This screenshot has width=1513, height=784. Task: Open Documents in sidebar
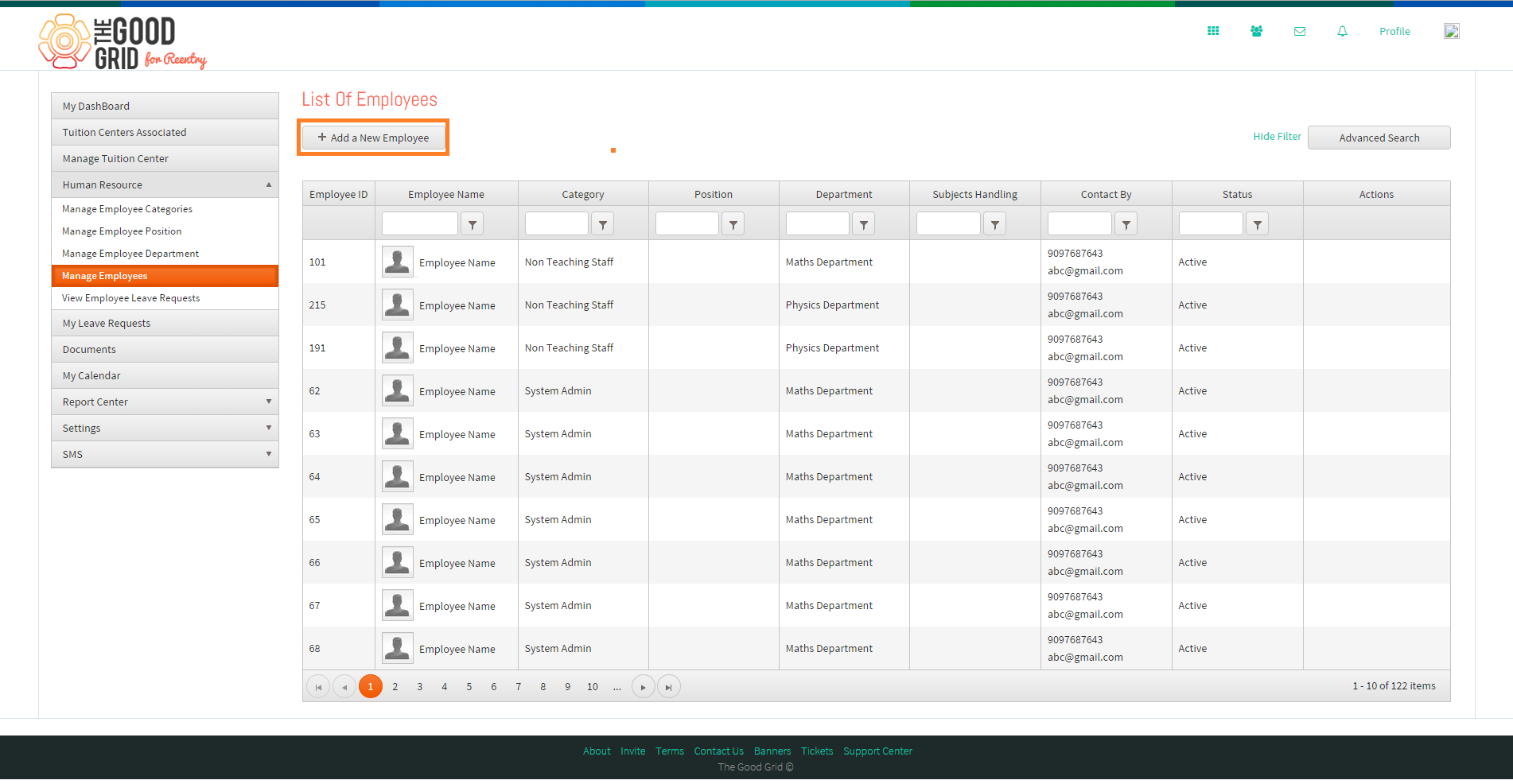point(165,349)
